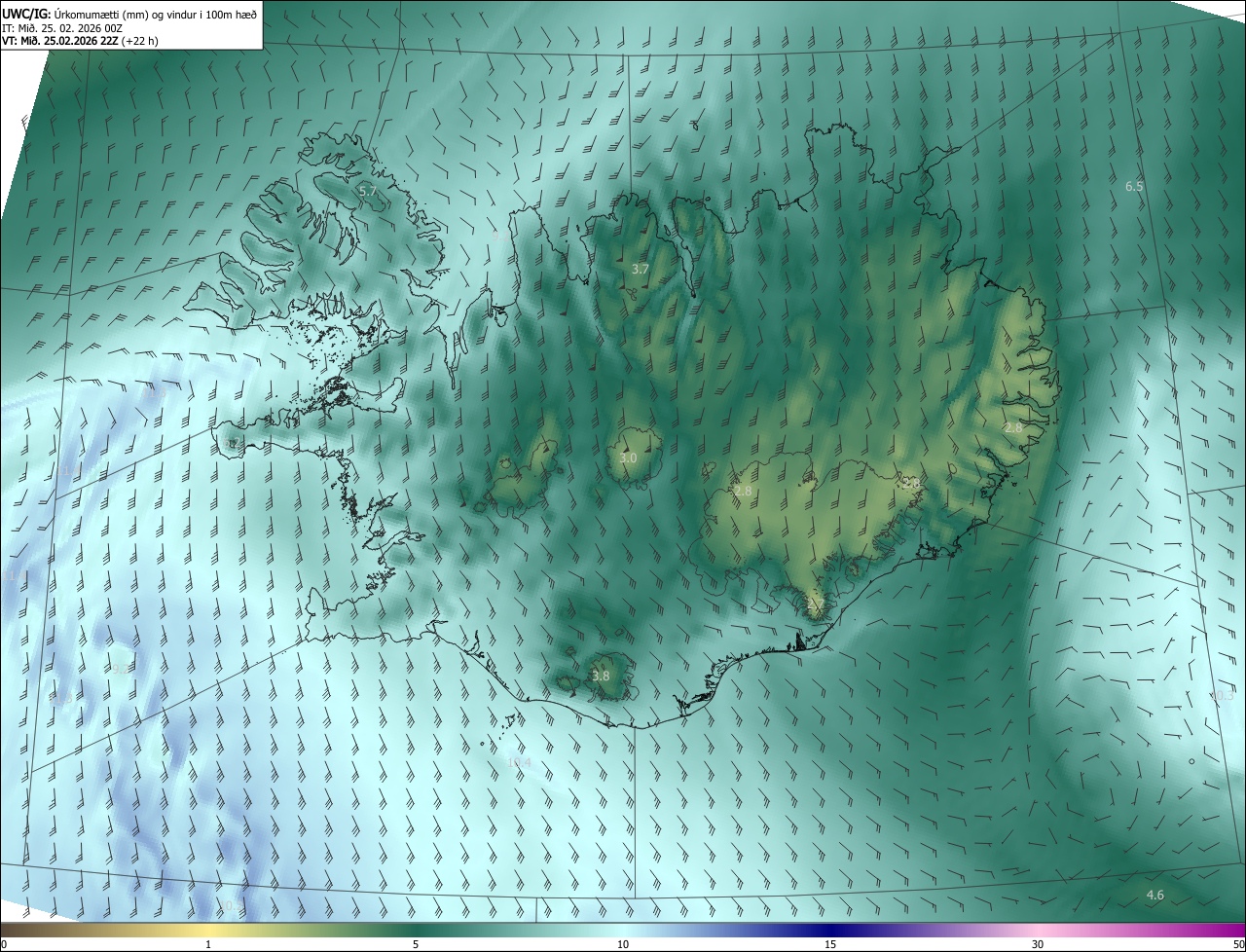Click the 4.6 value over the southeast sea

[1154, 895]
